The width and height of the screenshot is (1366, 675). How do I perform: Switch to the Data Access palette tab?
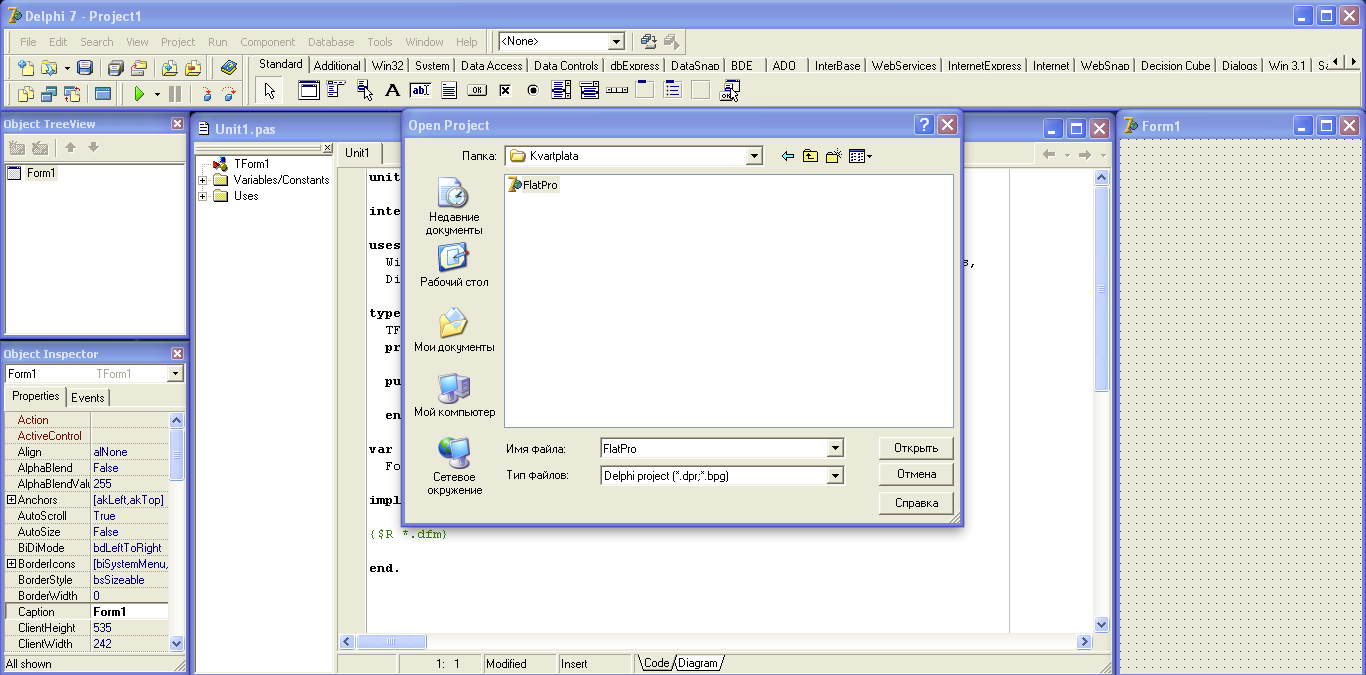point(490,66)
